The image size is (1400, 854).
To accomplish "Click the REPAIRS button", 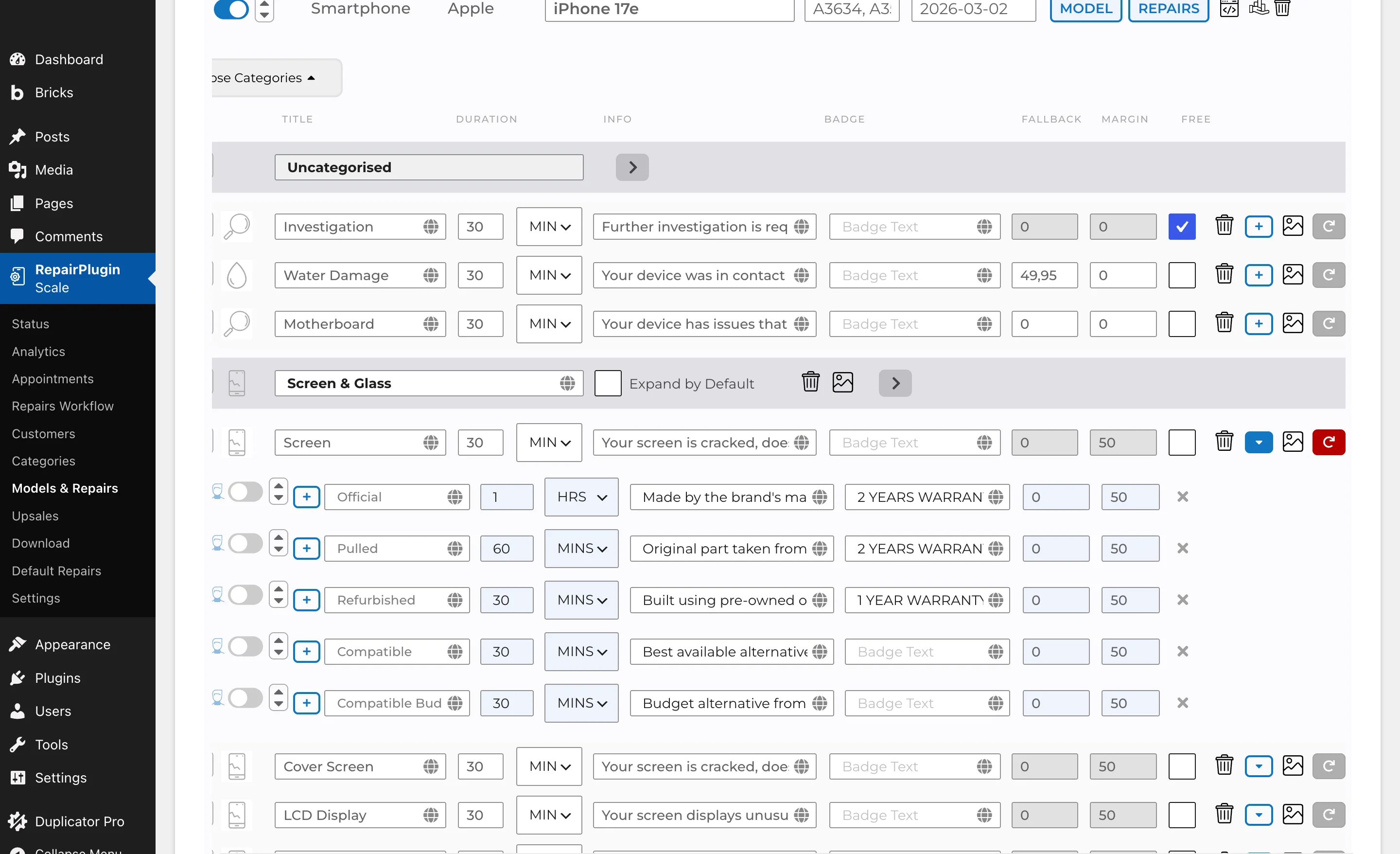I will (x=1168, y=9).
